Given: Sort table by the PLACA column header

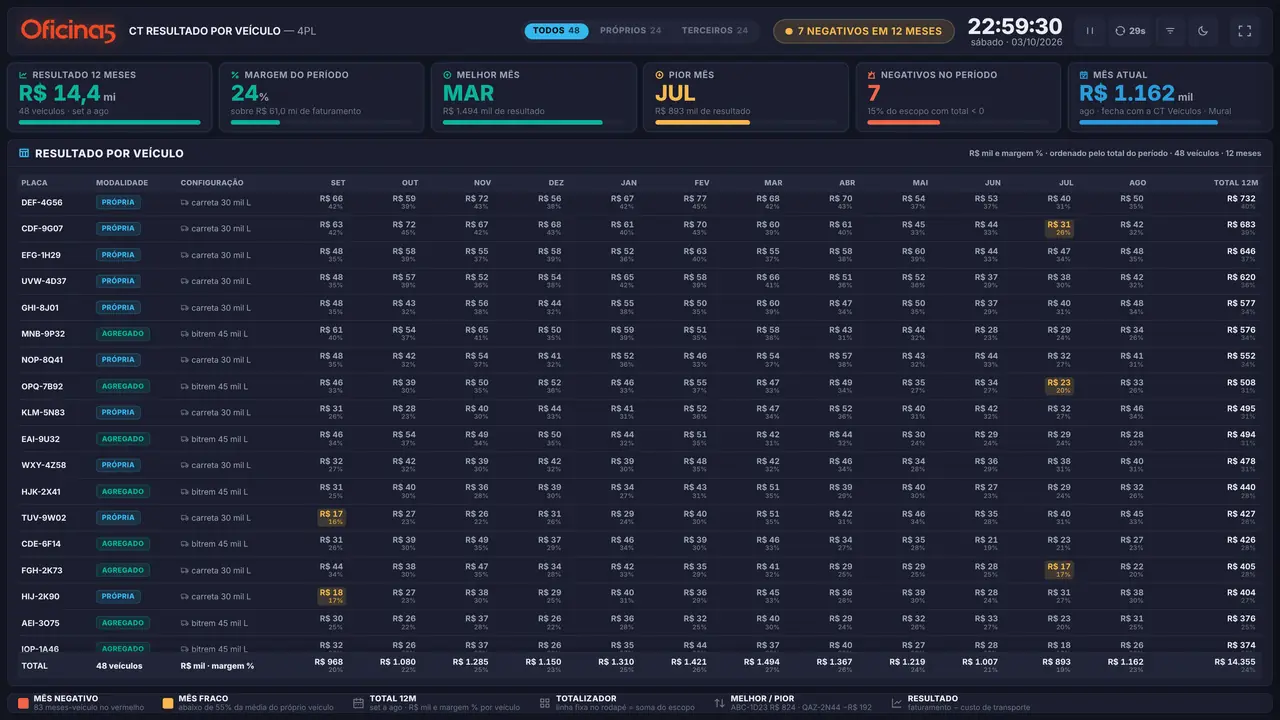Looking at the screenshot, I should (x=34, y=183).
